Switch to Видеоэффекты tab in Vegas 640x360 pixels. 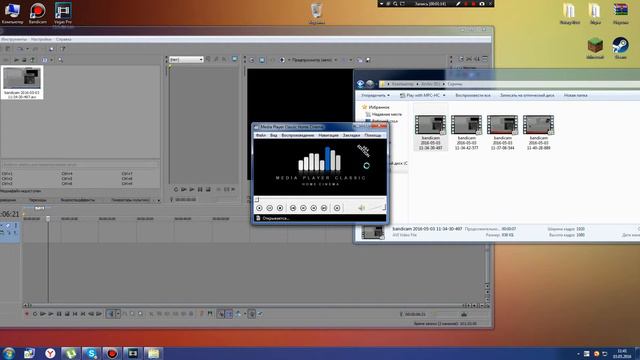coord(78,200)
